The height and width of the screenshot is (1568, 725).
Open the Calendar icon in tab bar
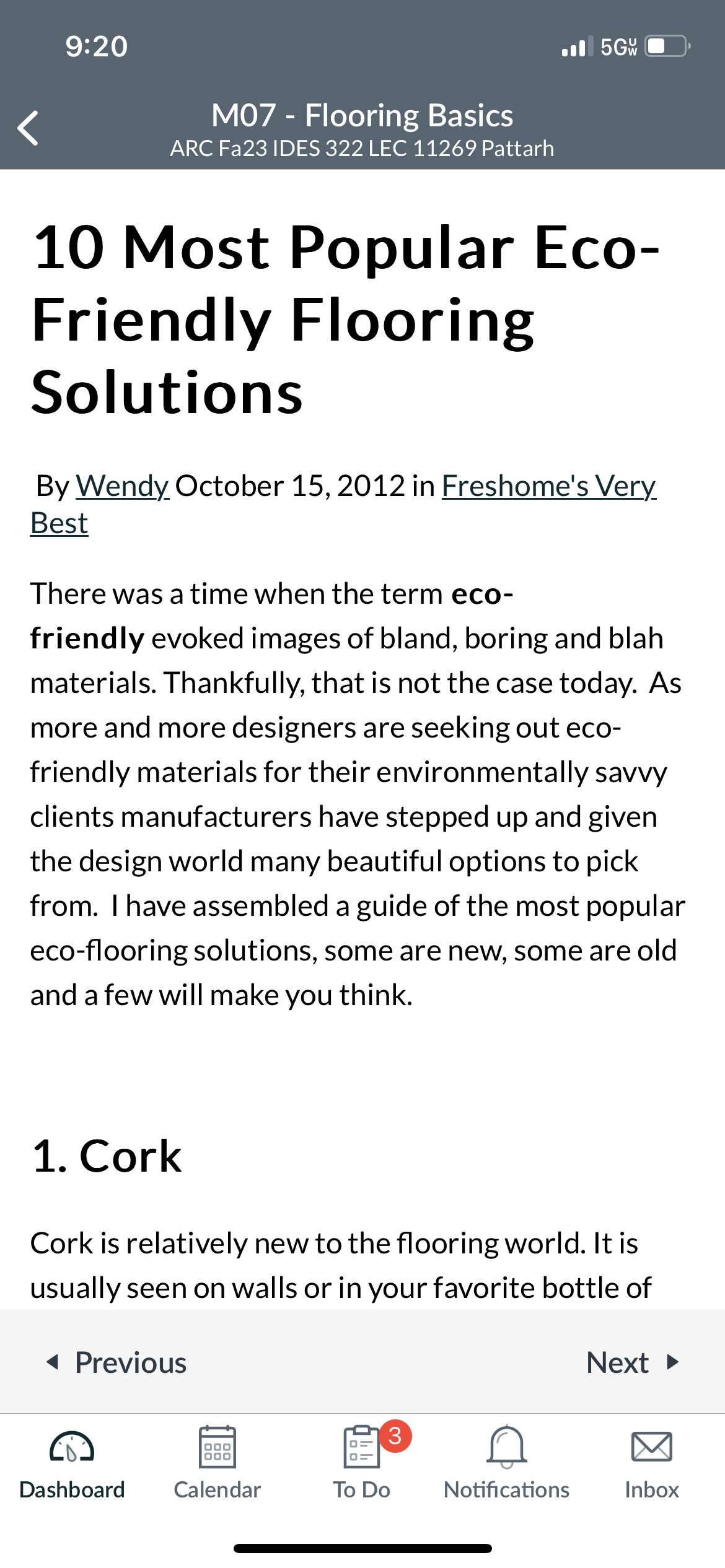point(217,1446)
